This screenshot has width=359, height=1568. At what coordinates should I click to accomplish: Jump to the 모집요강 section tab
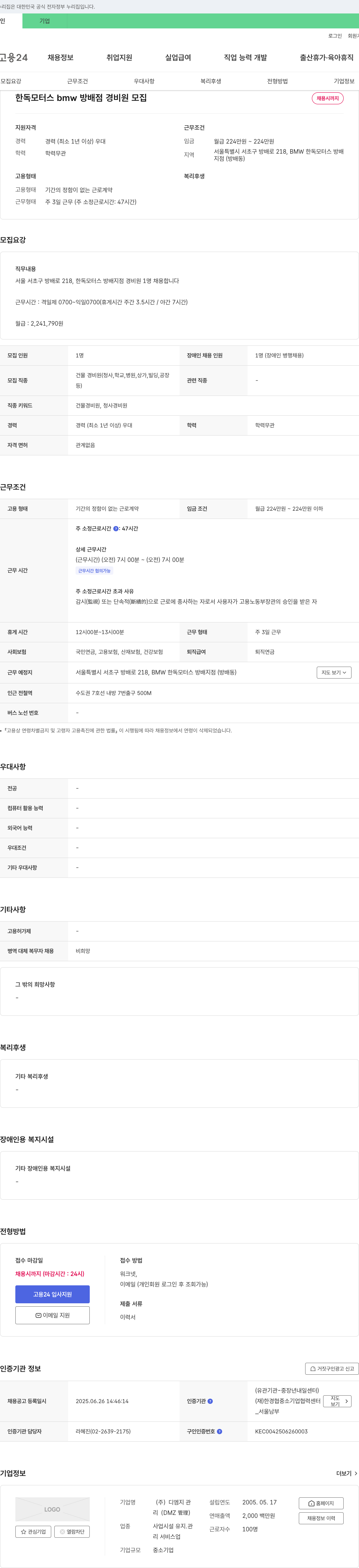pos(11,81)
